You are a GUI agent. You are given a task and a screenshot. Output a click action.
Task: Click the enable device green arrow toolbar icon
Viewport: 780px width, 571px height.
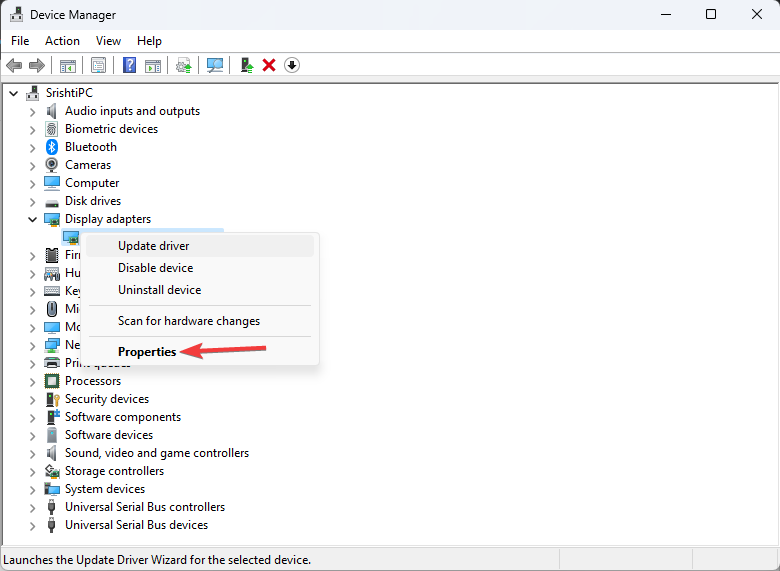pyautogui.click(x=247, y=65)
